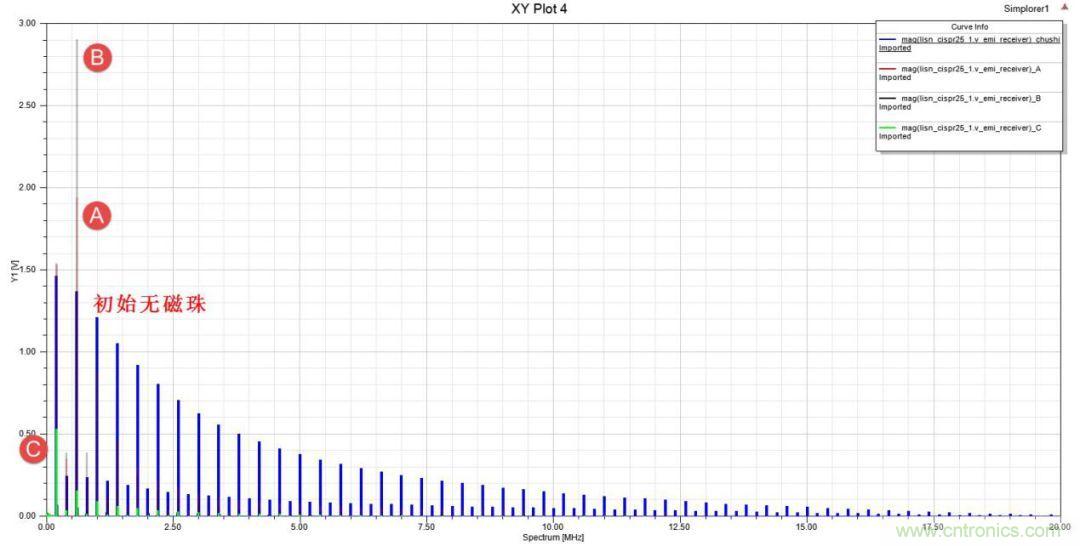Click the Simplorer1 design label
This screenshot has width=1080, height=546.
pyautogui.click(x=1027, y=8)
